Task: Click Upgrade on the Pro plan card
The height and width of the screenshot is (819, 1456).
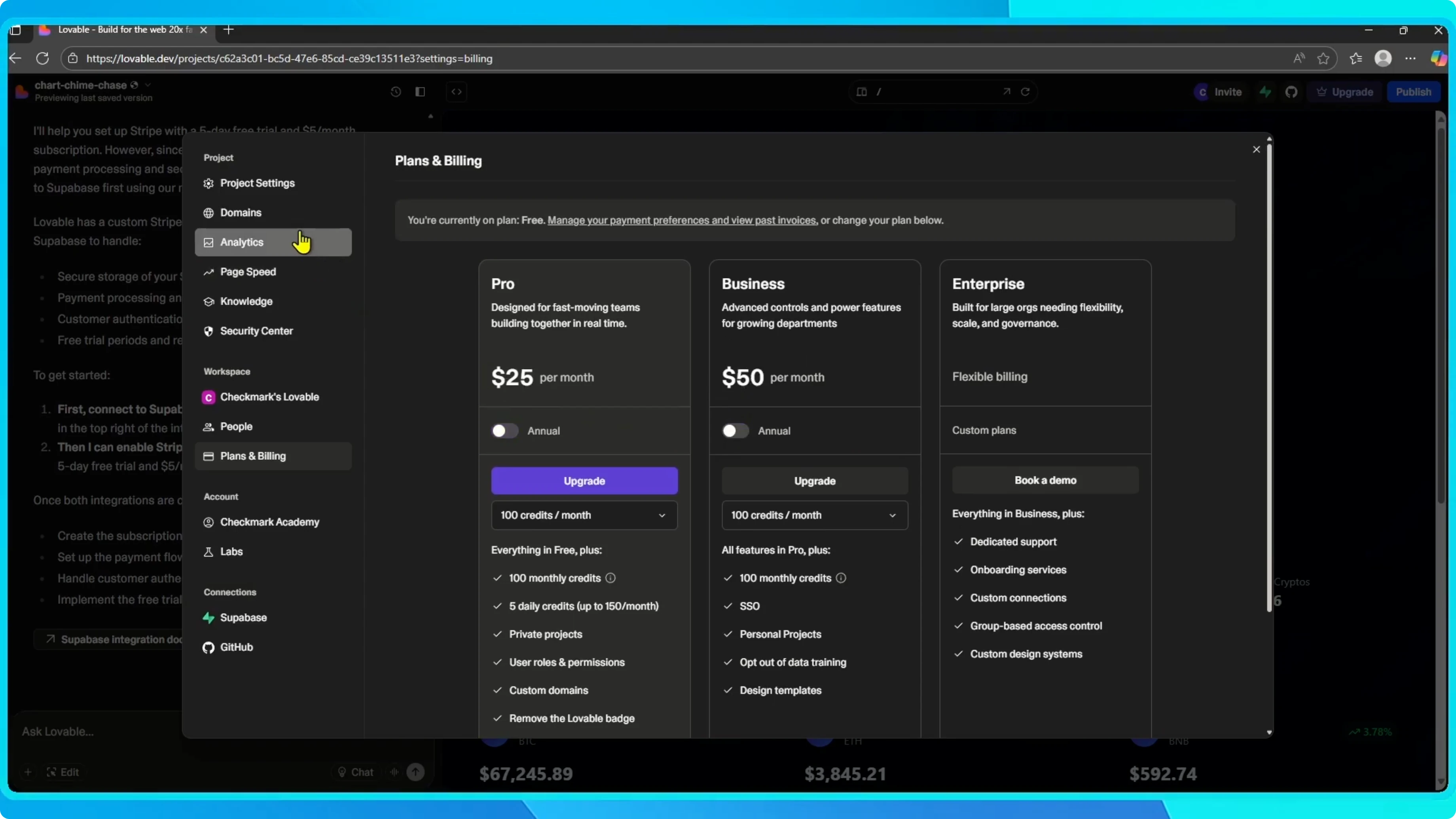Action: [584, 481]
